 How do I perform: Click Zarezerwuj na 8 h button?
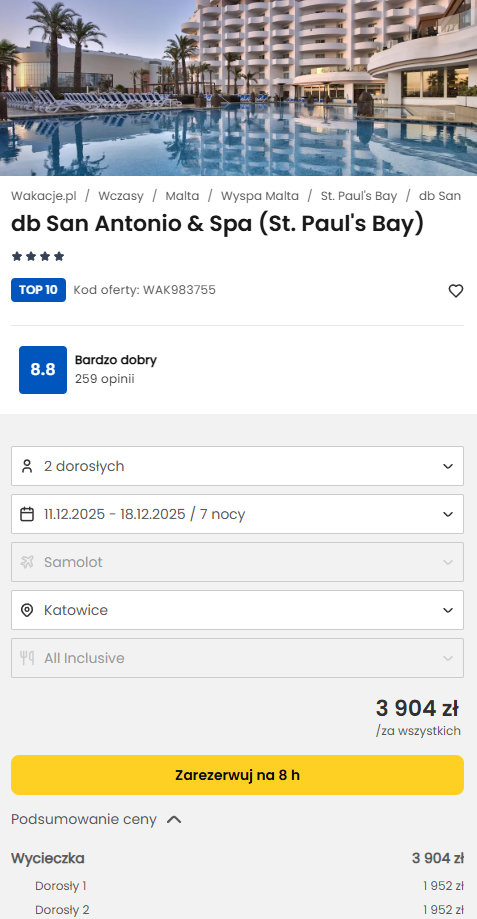pos(237,775)
